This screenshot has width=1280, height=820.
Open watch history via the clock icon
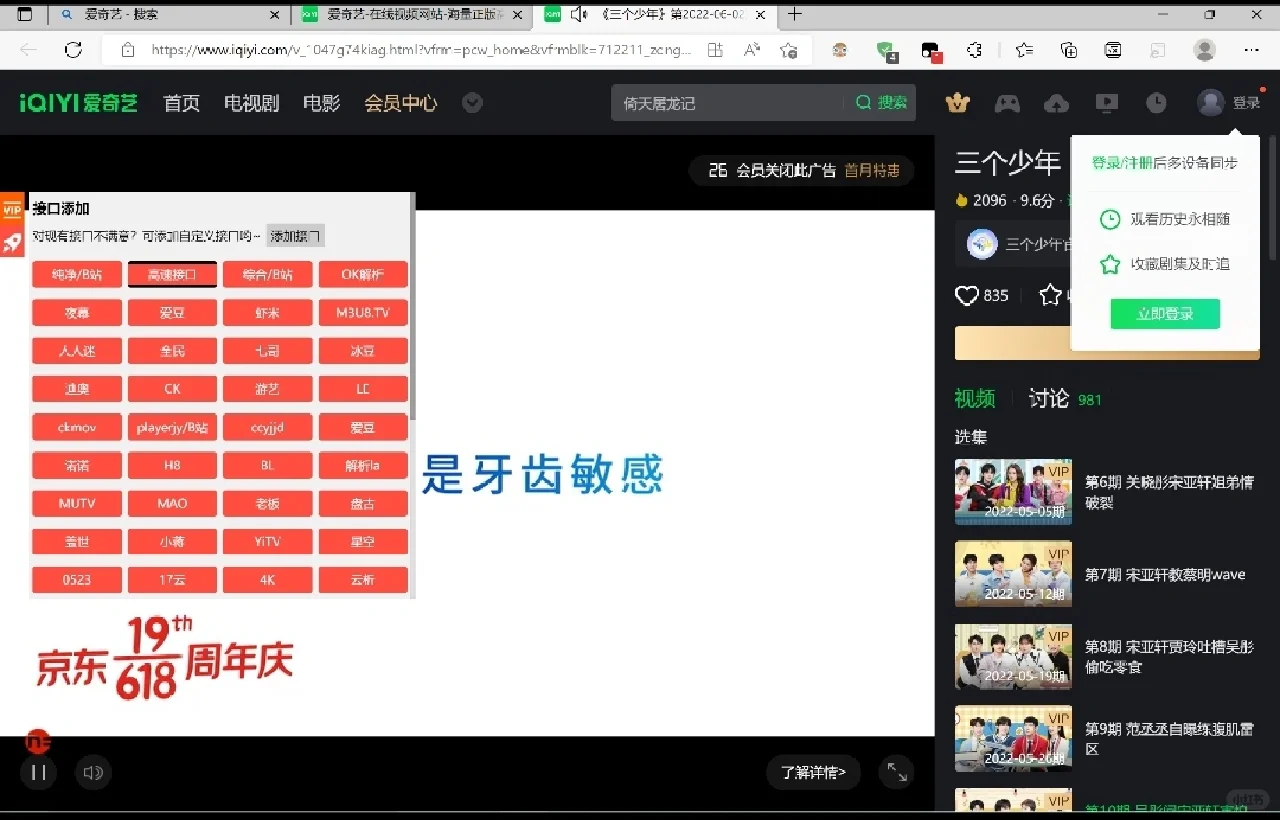[x=1155, y=102]
